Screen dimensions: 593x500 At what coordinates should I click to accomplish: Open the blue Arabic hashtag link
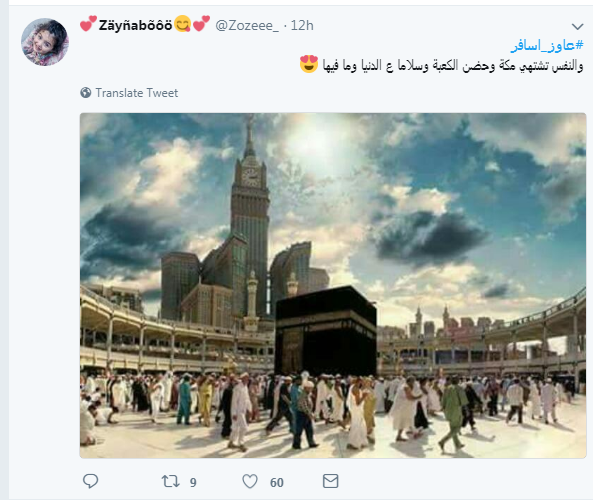[547, 46]
